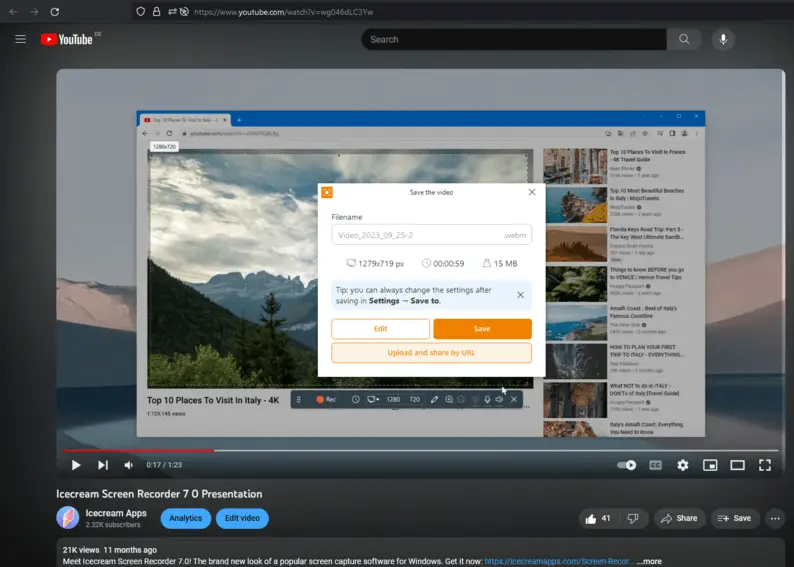Image resolution: width=794 pixels, height=567 pixels.
Task: Click the zoom magnifier on the recorder toolbar
Action: click(x=449, y=399)
